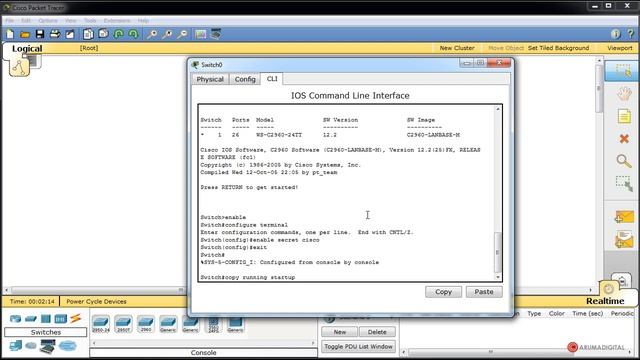Open the File menu
The image size is (640, 360).
10,20
